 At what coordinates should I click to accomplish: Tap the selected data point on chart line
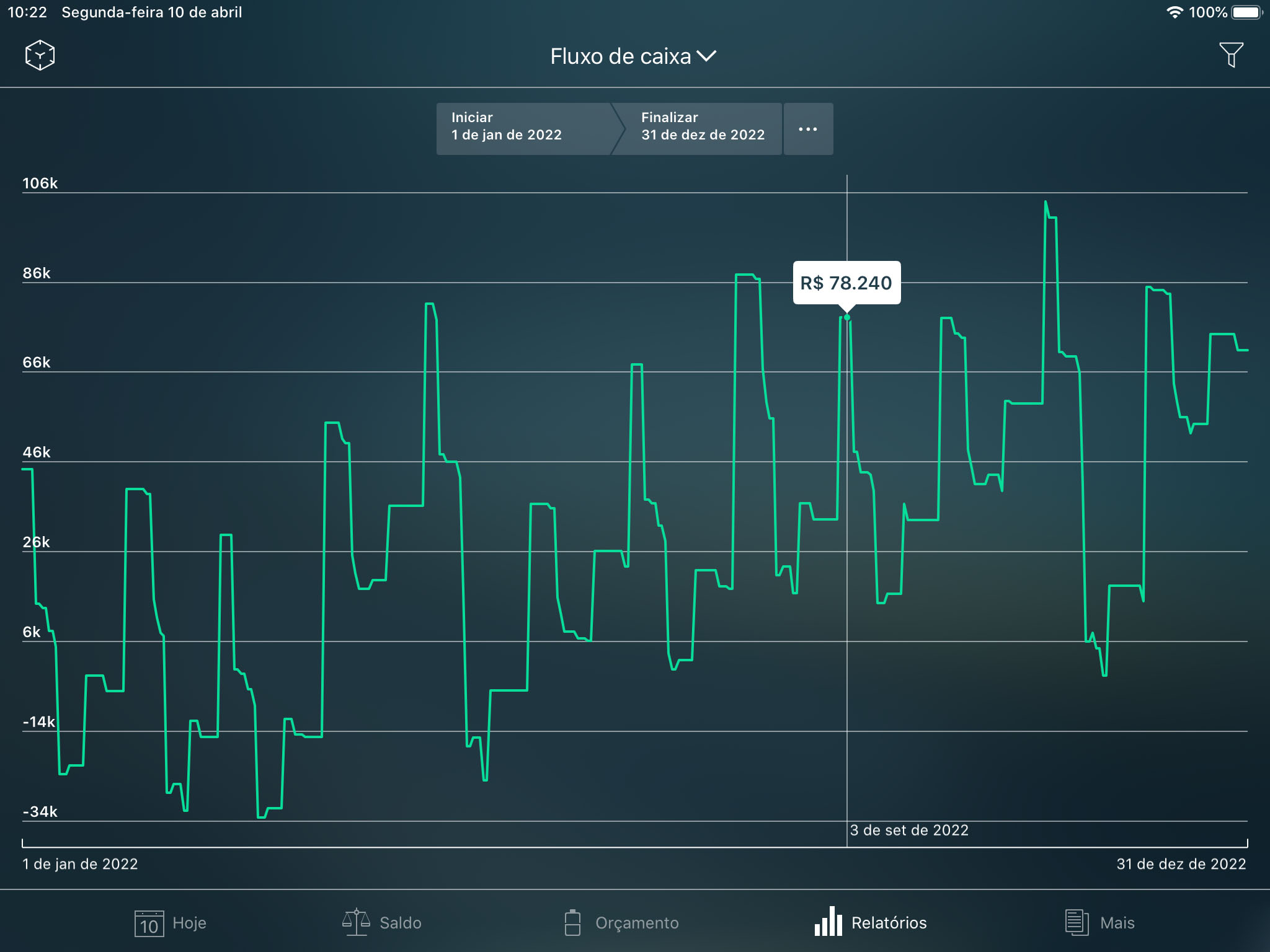847,317
